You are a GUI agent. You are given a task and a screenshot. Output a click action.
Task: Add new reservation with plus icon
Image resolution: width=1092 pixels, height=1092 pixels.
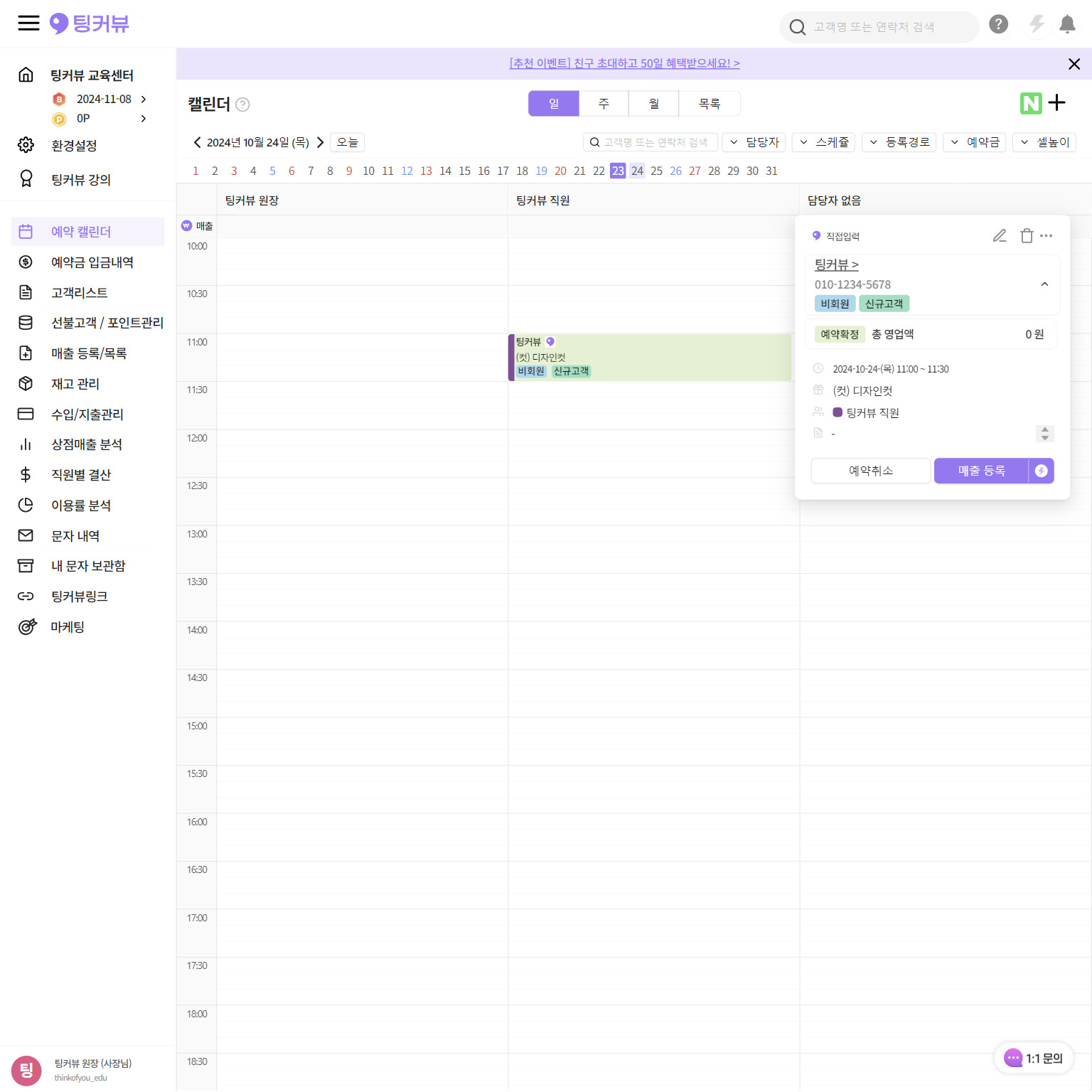click(x=1057, y=103)
